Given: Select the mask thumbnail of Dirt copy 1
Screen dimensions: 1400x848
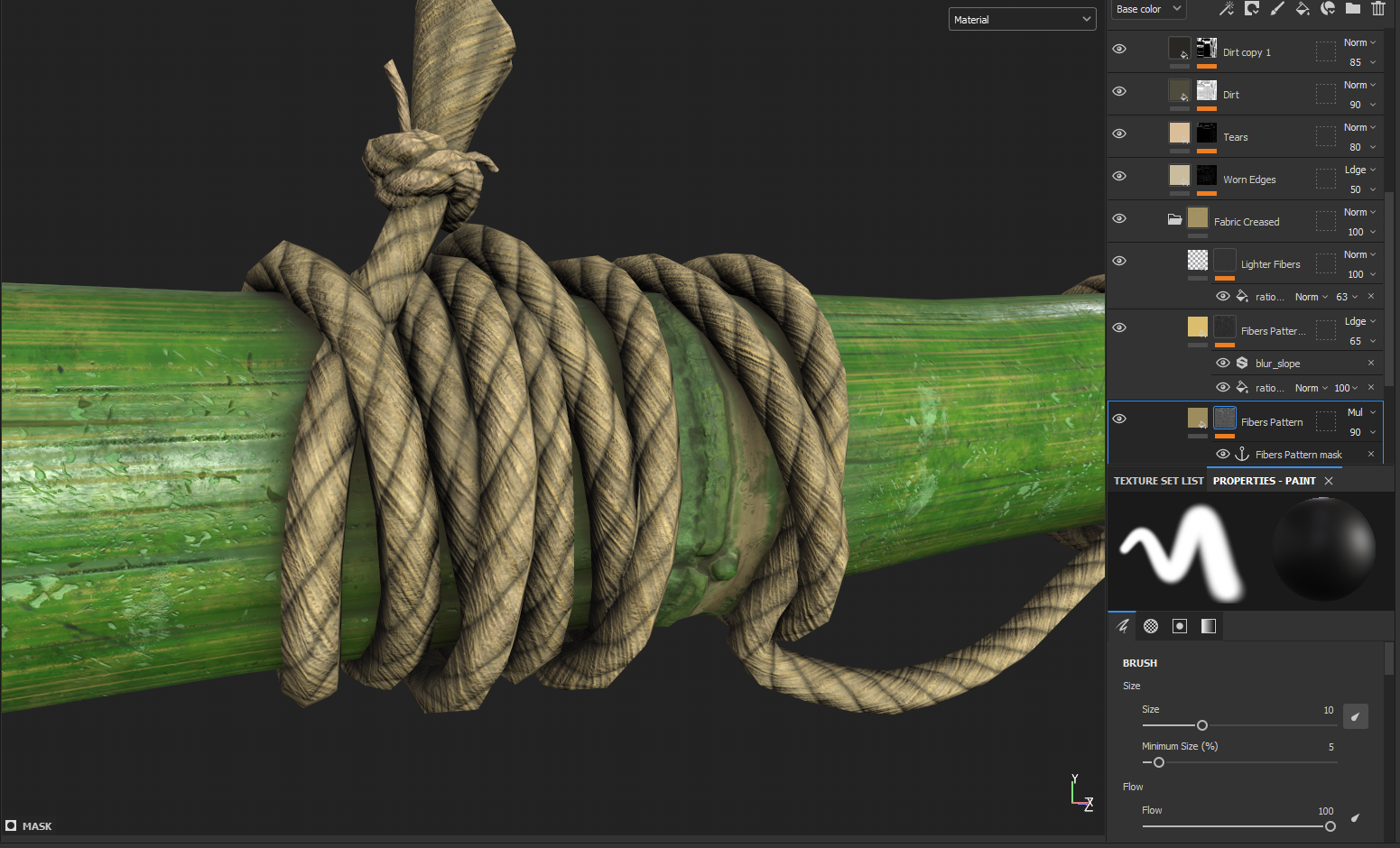Looking at the screenshot, I should pyautogui.click(x=1207, y=49).
